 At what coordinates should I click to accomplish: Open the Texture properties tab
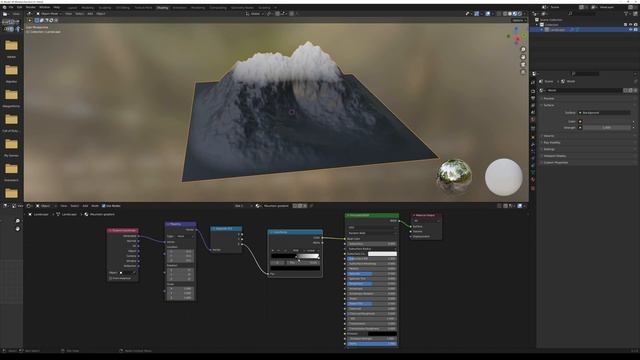533,188
